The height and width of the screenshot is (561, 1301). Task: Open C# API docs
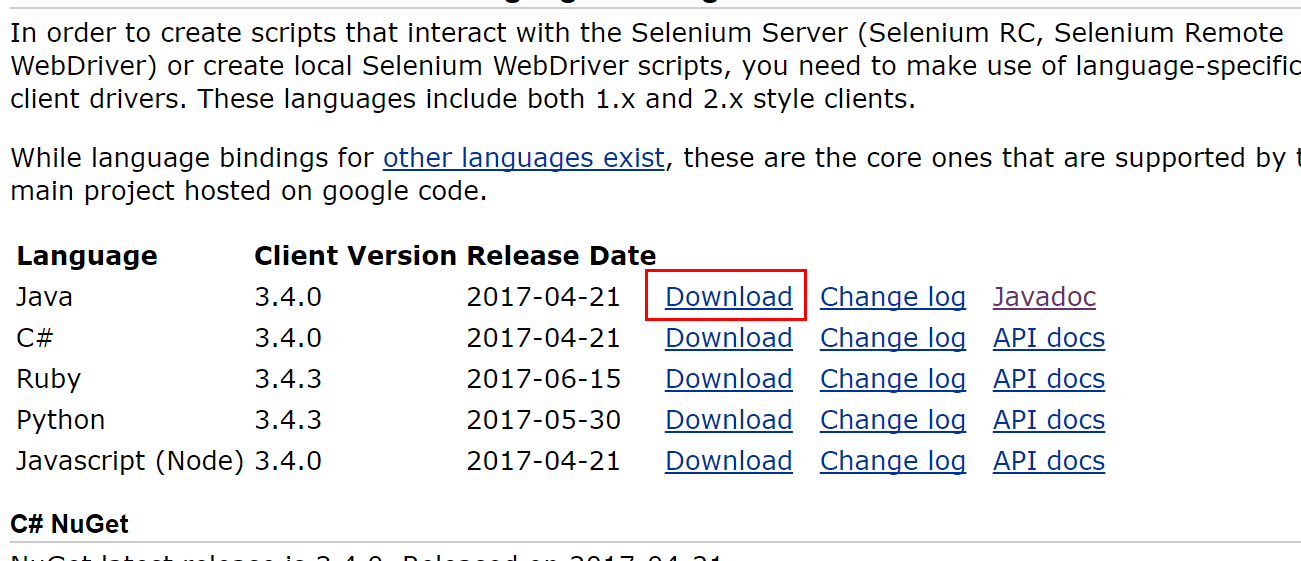click(1048, 338)
